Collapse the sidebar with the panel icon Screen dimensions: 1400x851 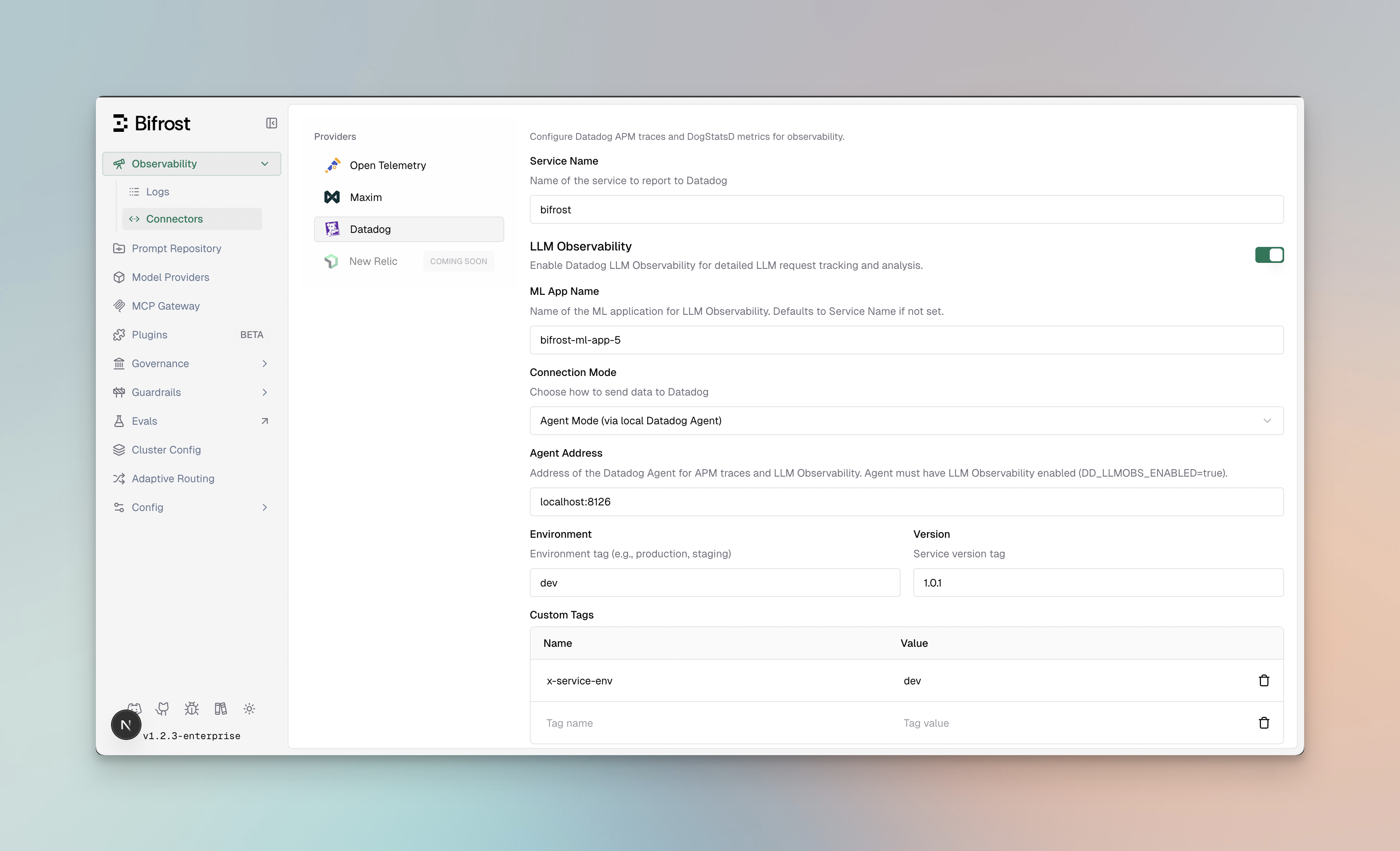272,123
